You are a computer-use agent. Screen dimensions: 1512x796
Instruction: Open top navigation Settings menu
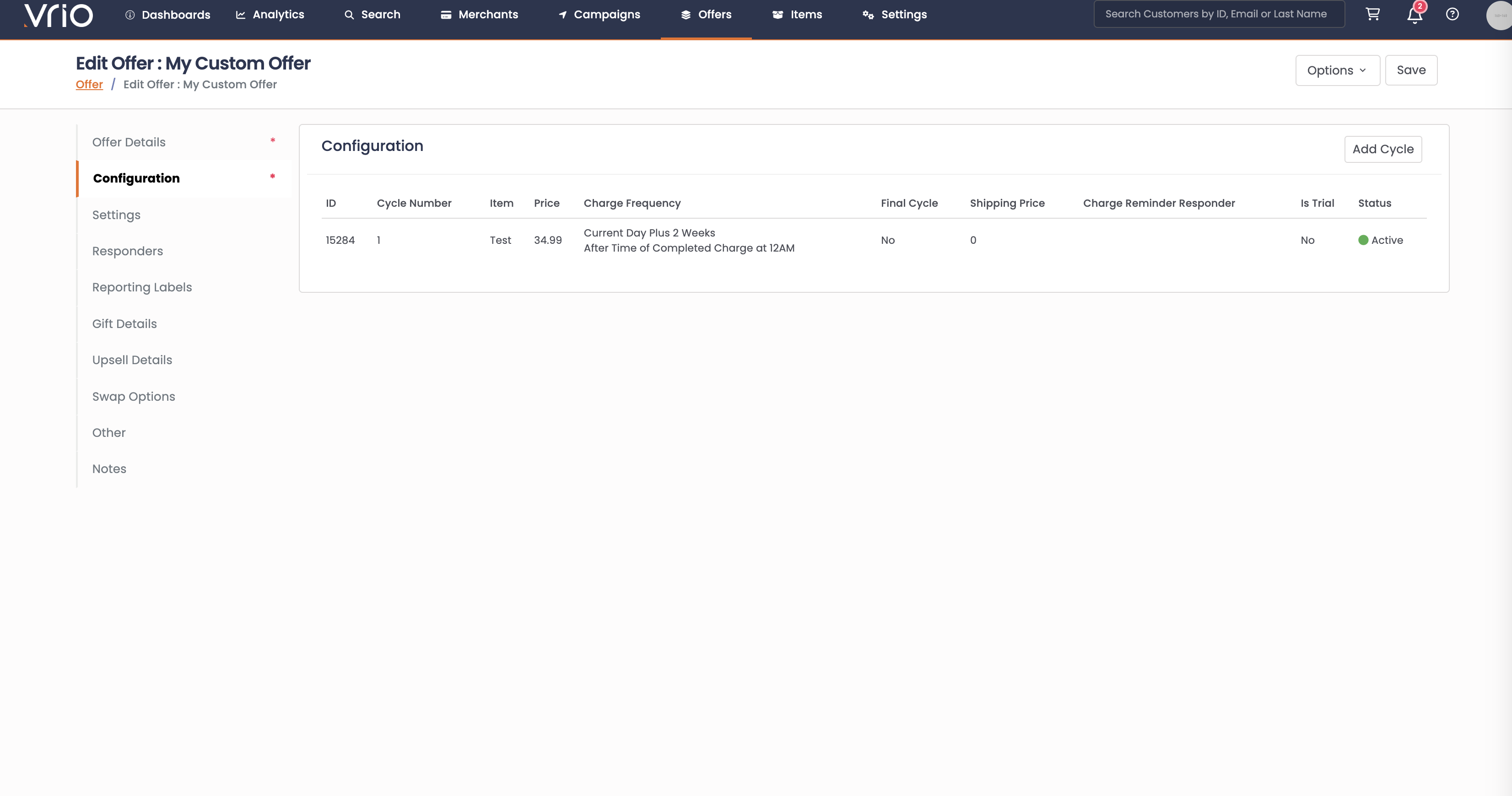click(895, 15)
